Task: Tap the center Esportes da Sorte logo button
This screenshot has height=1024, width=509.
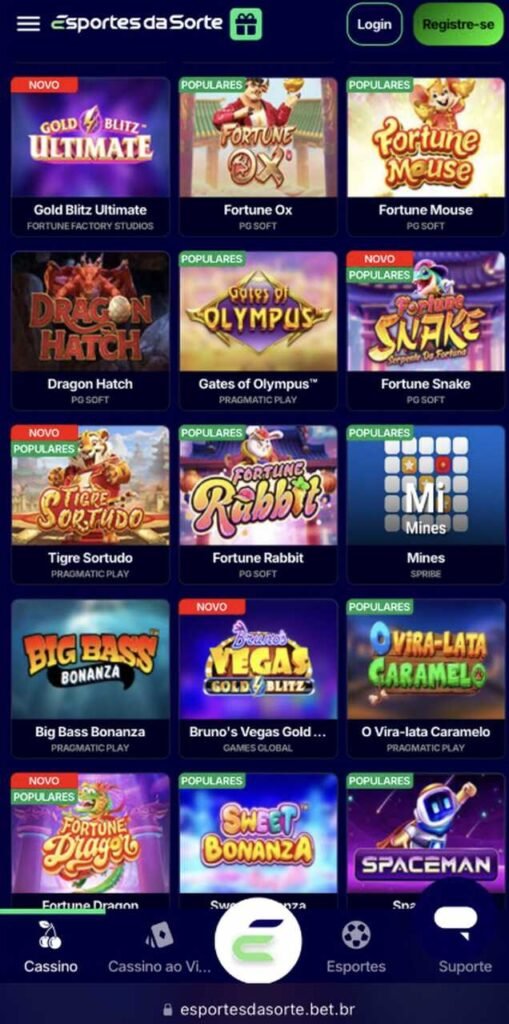Action: [x=258, y=940]
